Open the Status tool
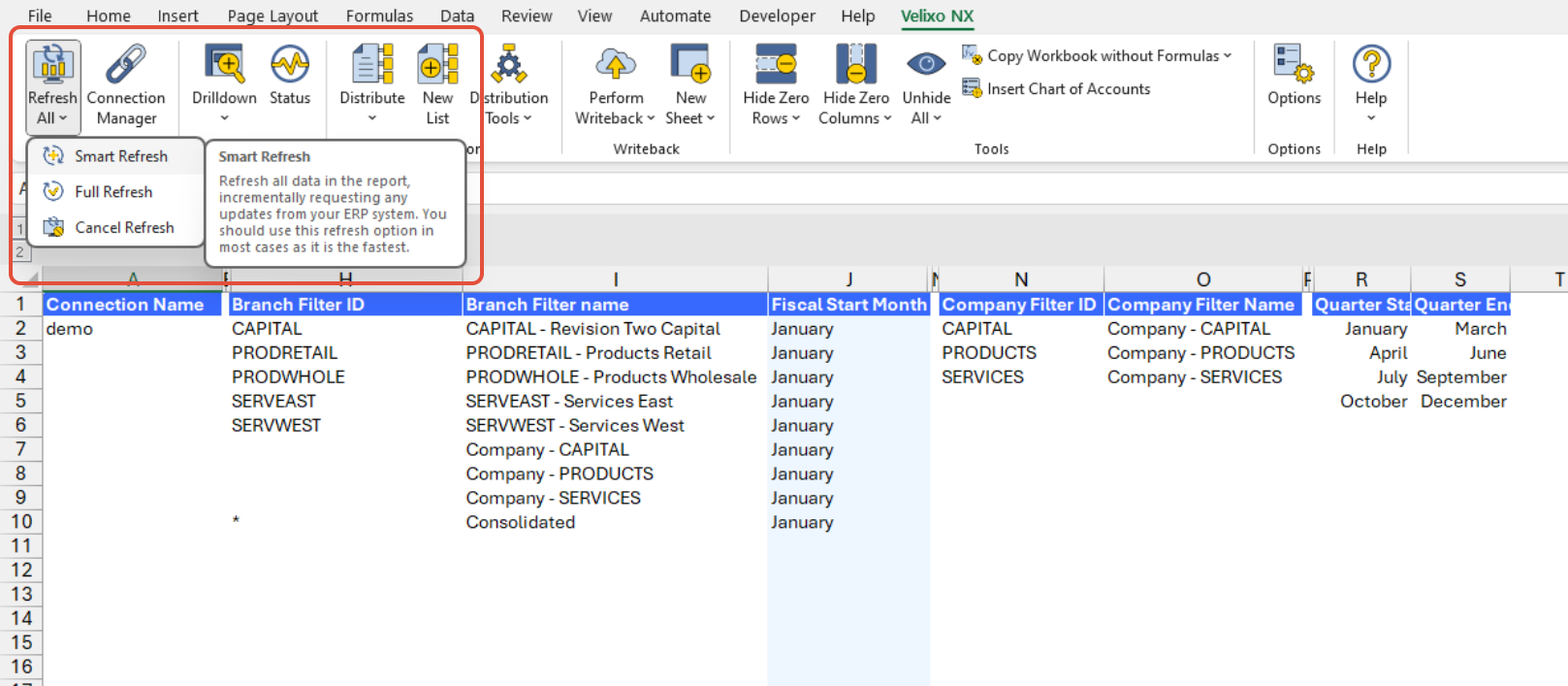The width and height of the screenshot is (1568, 686). pos(290,76)
